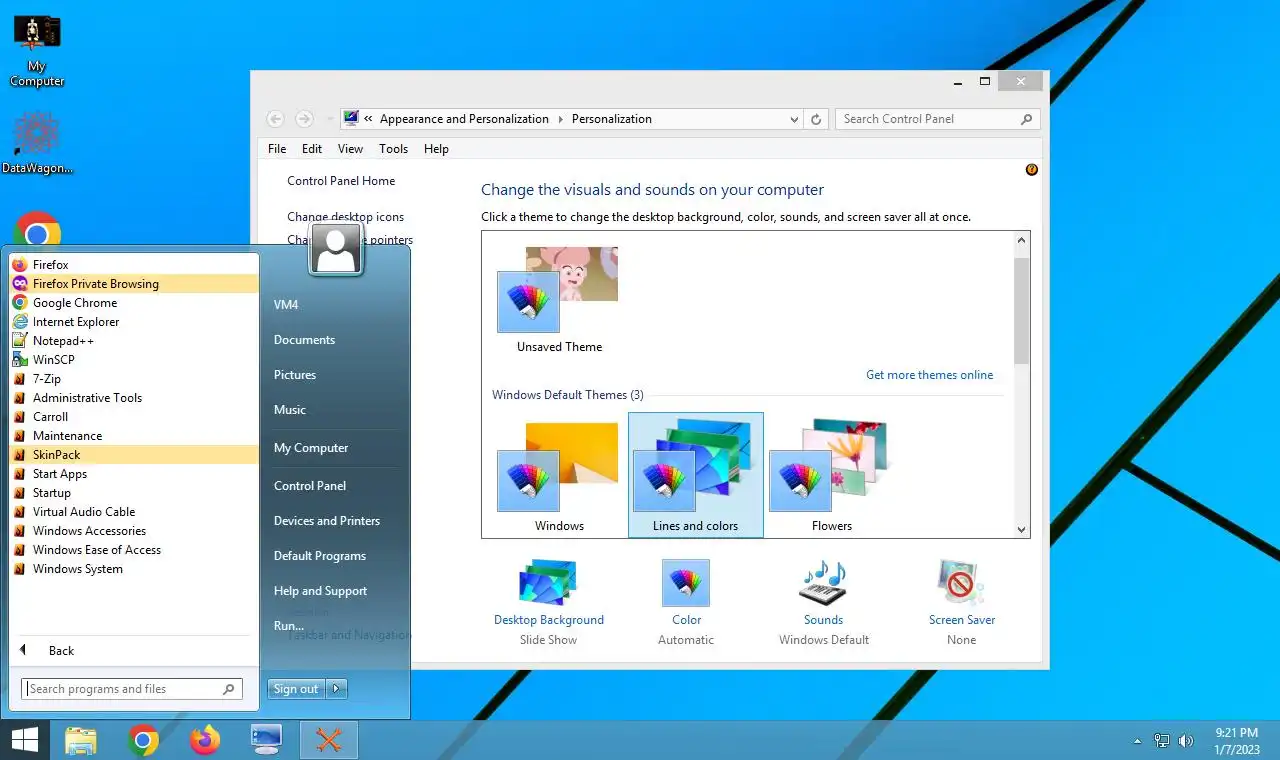Viewport: 1280px width, 760px height.
Task: Select Appearance and Personalization breadcrumb
Action: point(464,119)
